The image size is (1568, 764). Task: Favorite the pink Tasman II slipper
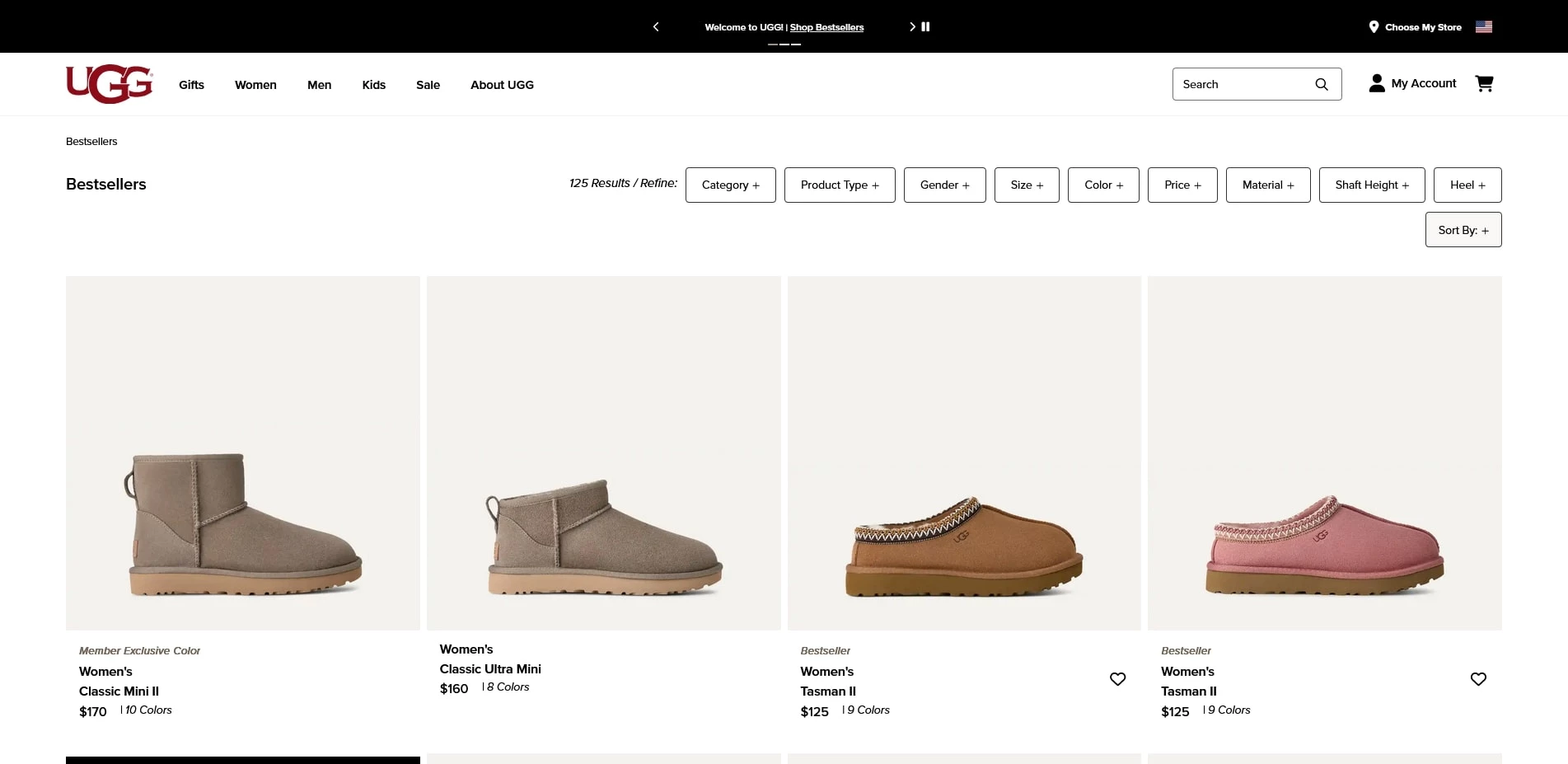click(x=1478, y=678)
